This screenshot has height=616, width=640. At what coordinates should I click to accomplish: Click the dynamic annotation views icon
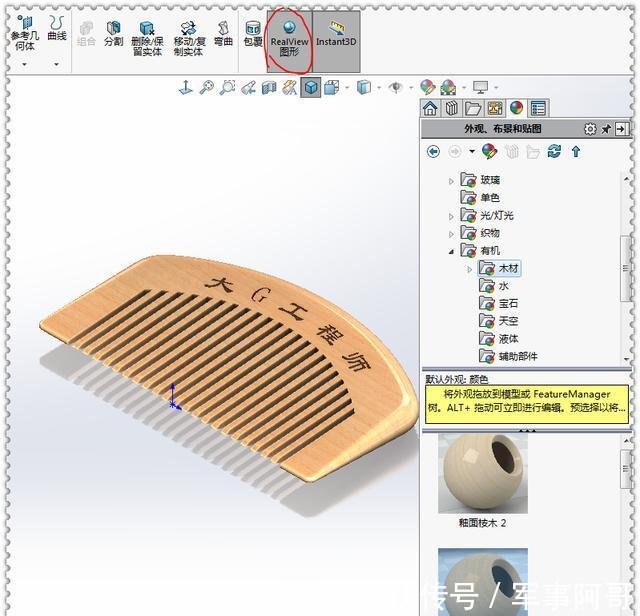pos(290,87)
